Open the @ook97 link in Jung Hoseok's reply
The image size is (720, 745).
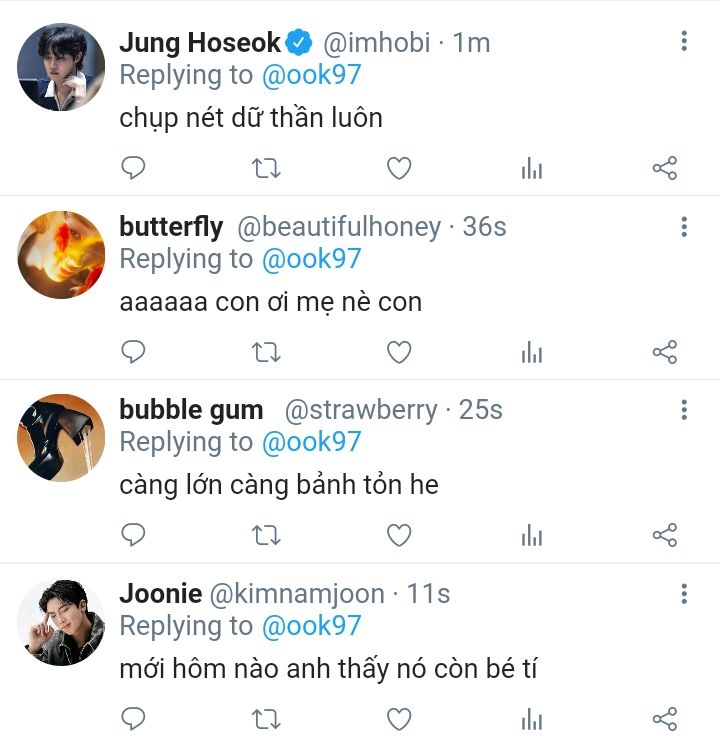(x=311, y=75)
